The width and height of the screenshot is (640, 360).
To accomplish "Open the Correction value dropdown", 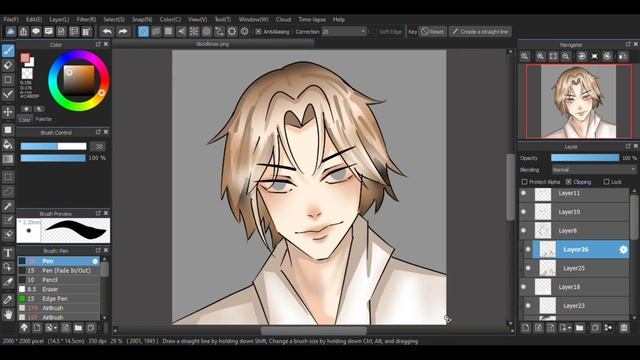I will pos(344,31).
